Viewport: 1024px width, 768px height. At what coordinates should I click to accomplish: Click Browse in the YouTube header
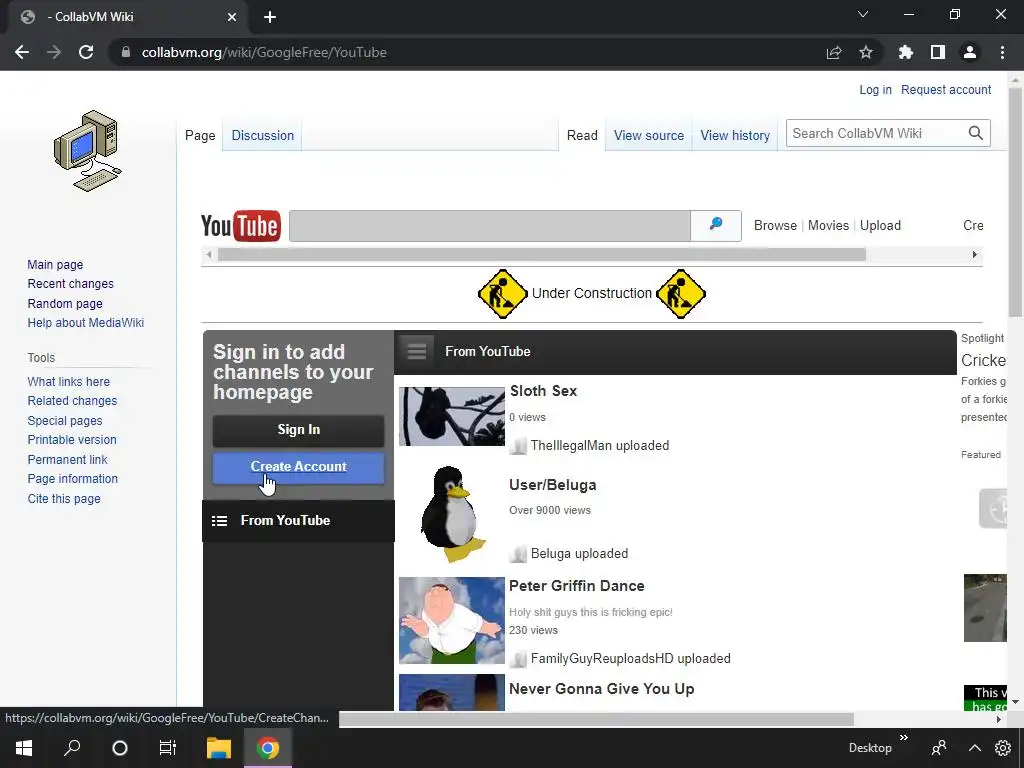click(775, 225)
